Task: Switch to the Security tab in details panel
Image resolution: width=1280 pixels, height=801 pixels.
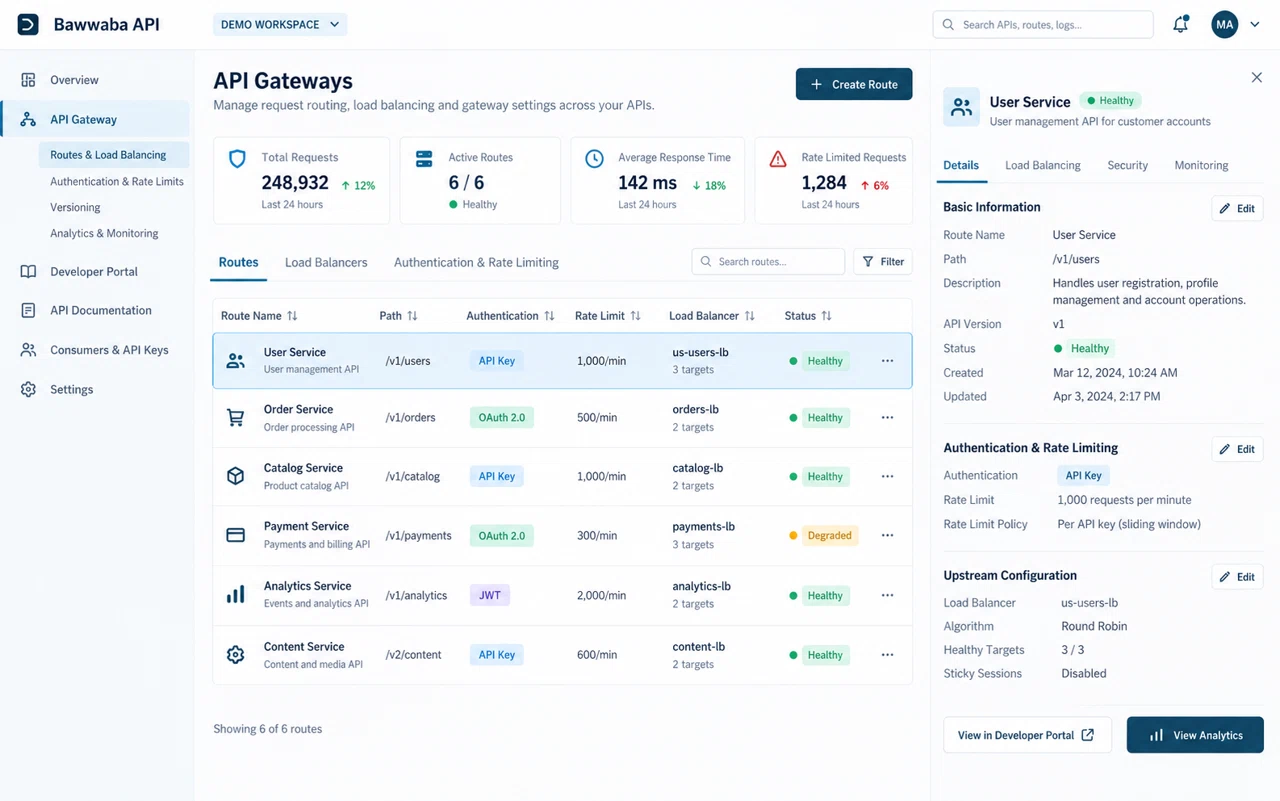Action: pos(1127,165)
